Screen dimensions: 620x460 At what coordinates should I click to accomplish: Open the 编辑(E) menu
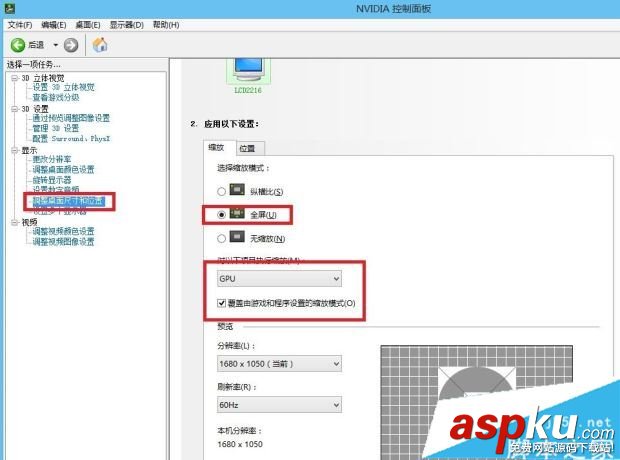54,25
